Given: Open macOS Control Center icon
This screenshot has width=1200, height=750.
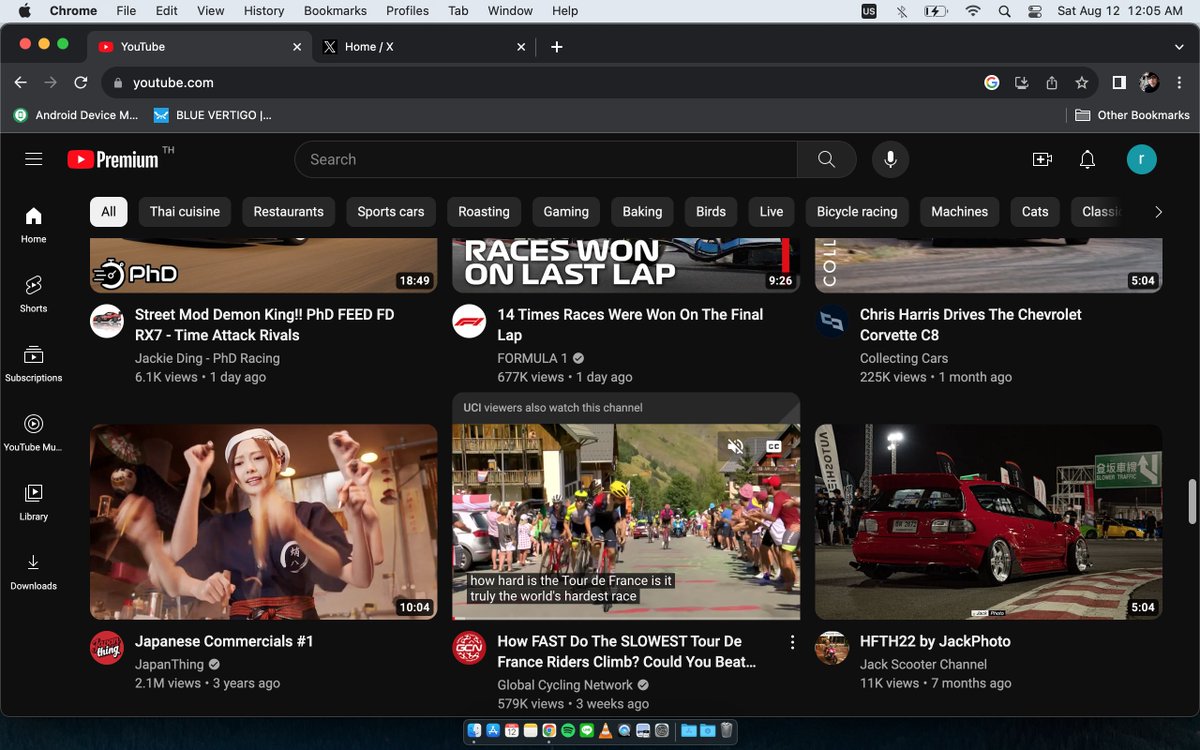Looking at the screenshot, I should tap(1035, 11).
